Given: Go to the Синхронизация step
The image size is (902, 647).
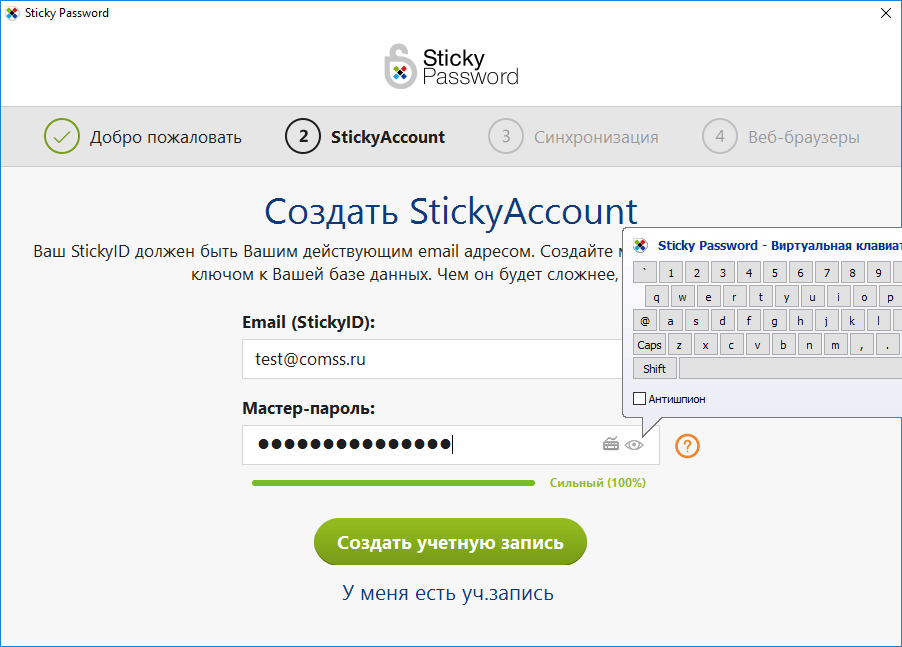Looking at the screenshot, I should point(596,137).
